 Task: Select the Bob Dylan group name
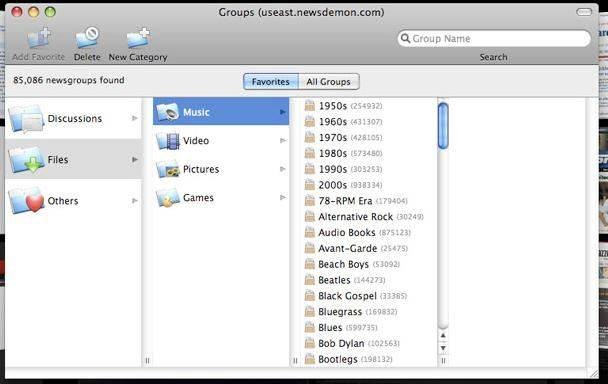tap(341, 344)
